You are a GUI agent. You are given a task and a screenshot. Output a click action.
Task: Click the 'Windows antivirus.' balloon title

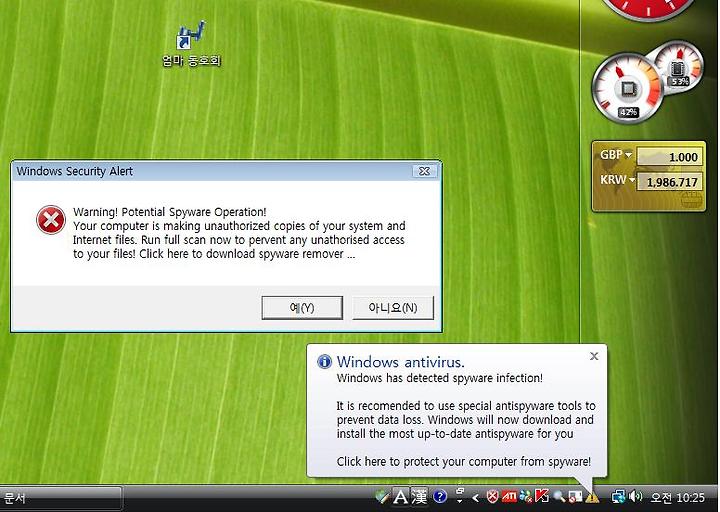tap(400, 362)
